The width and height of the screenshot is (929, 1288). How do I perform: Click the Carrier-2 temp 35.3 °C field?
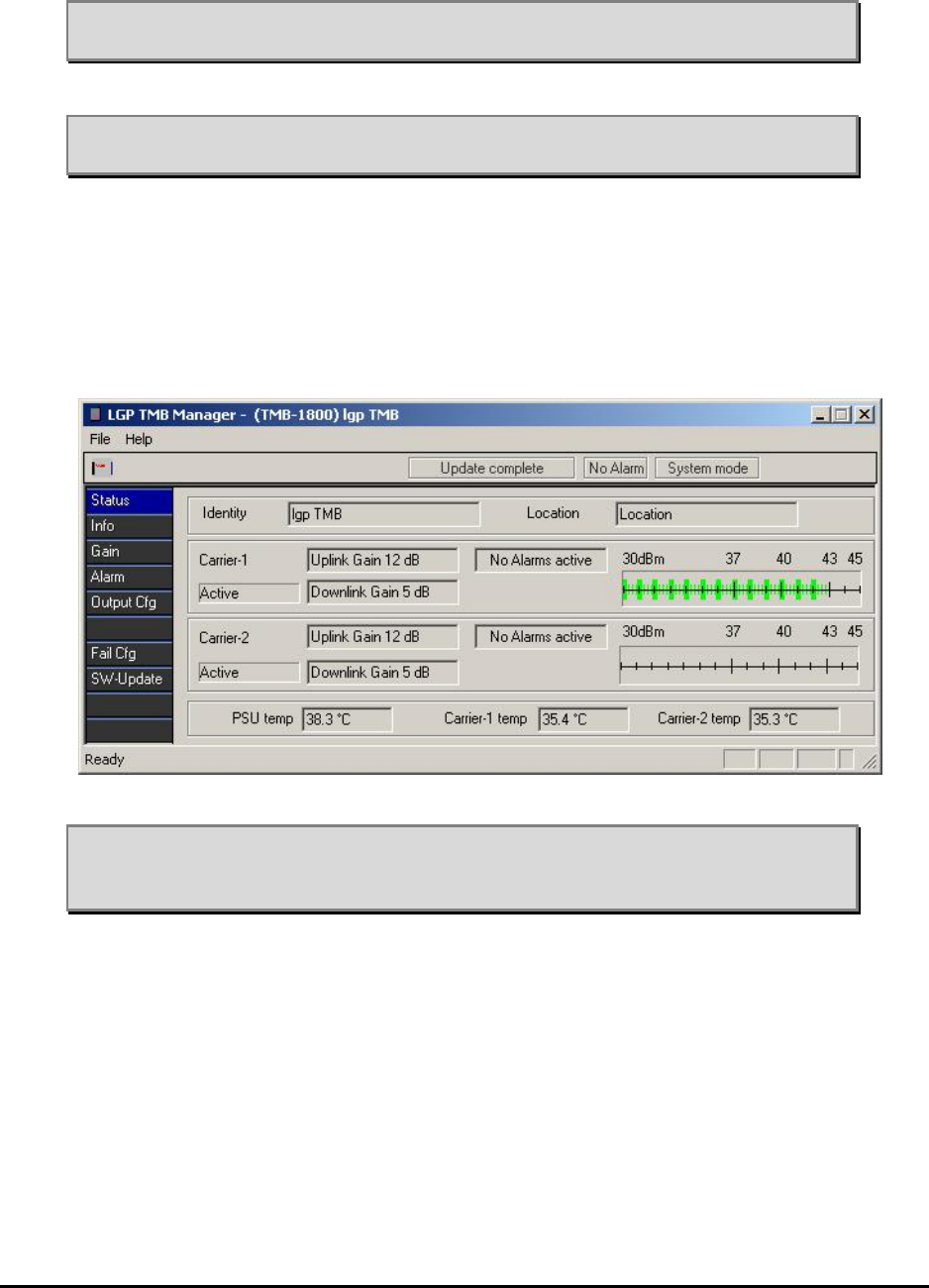[x=794, y=719]
